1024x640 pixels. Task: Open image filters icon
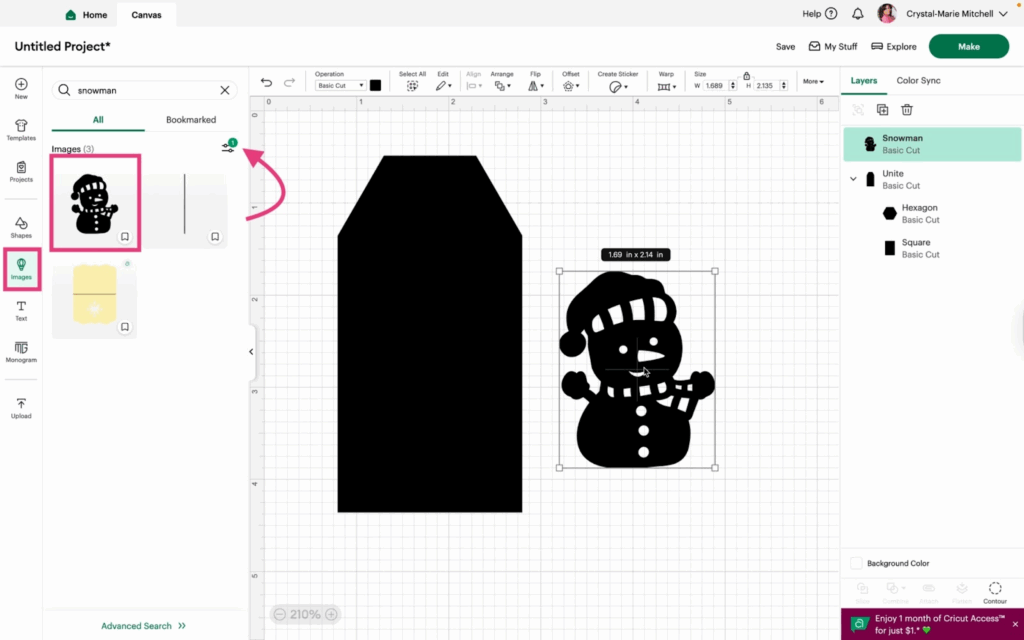pos(228,148)
